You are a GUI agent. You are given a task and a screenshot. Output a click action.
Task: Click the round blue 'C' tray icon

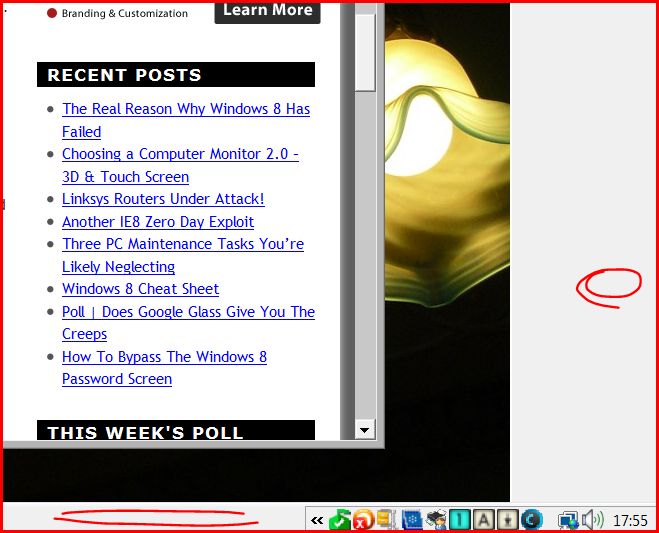[532, 520]
